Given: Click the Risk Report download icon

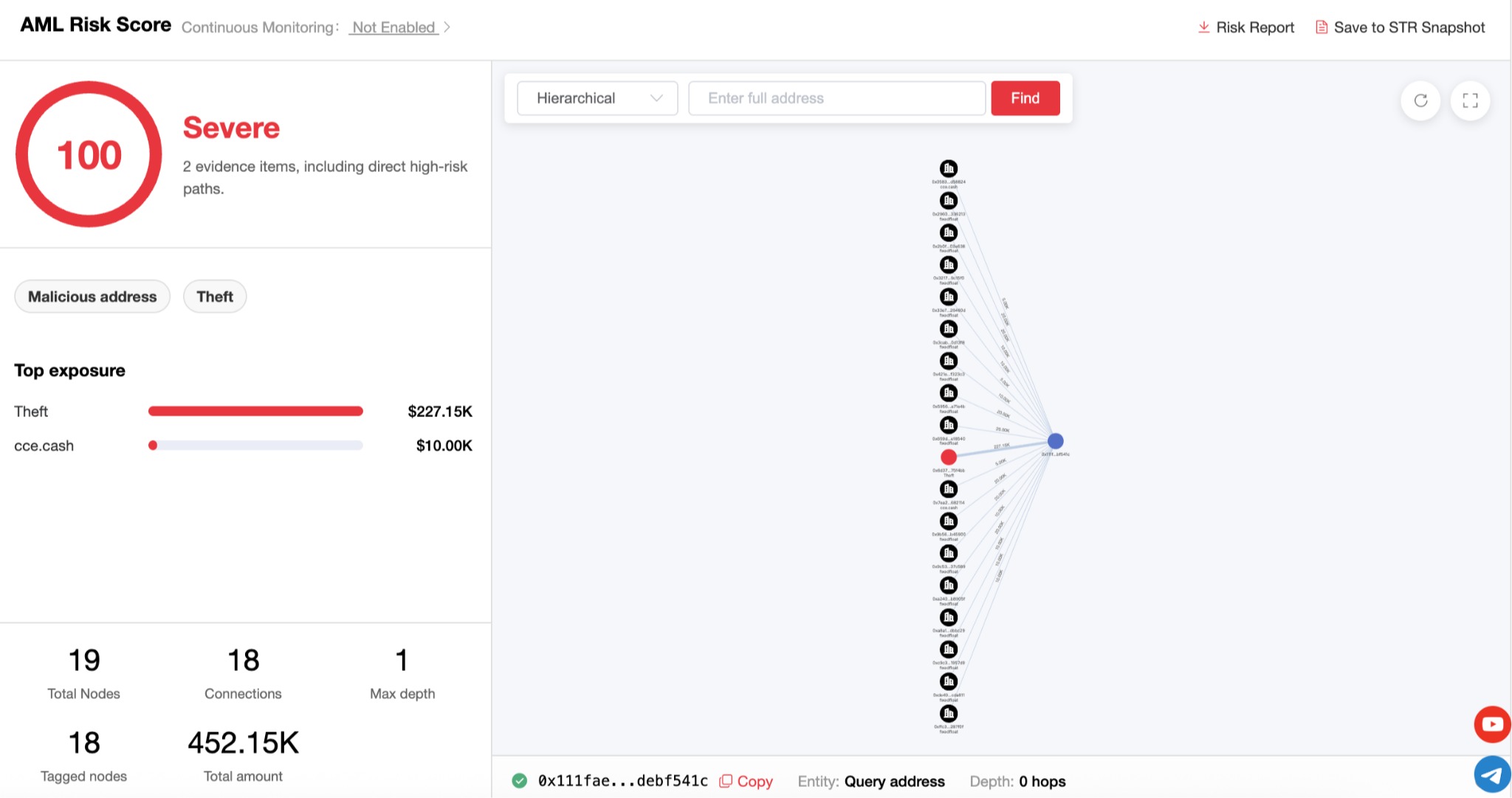Looking at the screenshot, I should (x=1203, y=27).
